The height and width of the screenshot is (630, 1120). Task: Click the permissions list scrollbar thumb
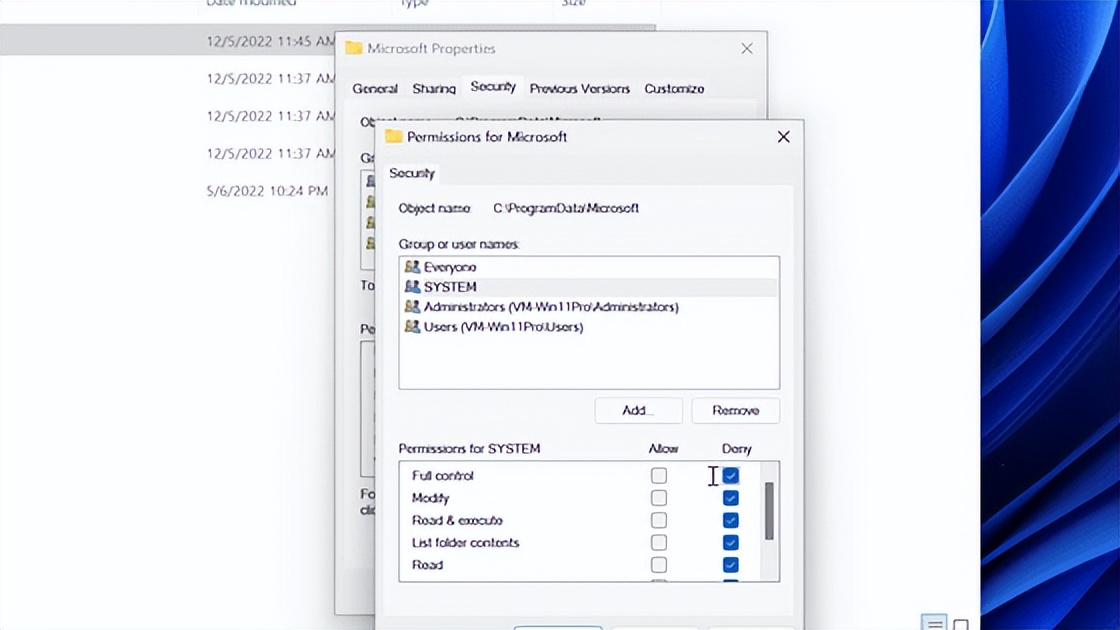pos(769,511)
